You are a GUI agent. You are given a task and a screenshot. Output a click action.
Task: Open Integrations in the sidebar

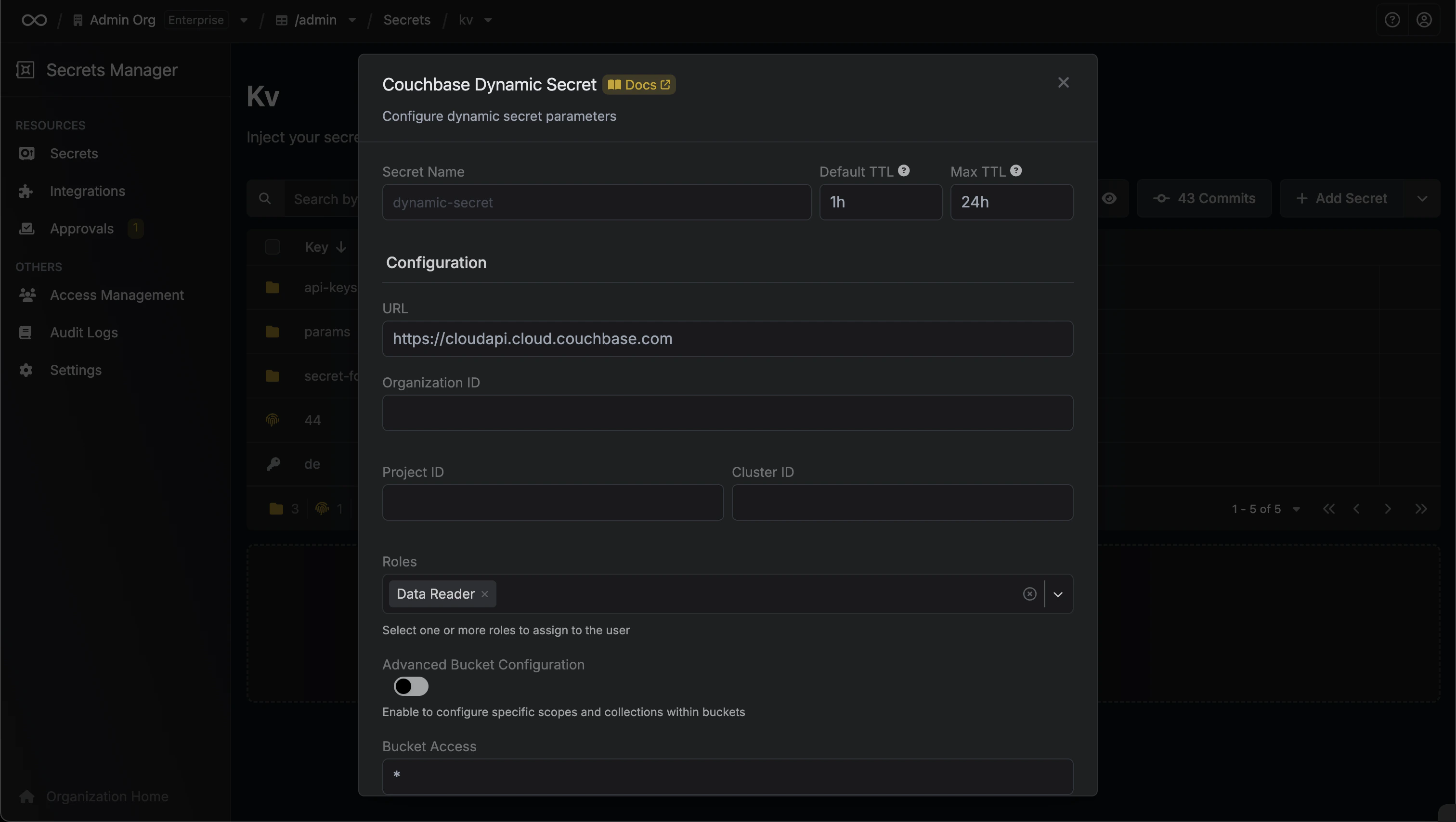[87, 192]
